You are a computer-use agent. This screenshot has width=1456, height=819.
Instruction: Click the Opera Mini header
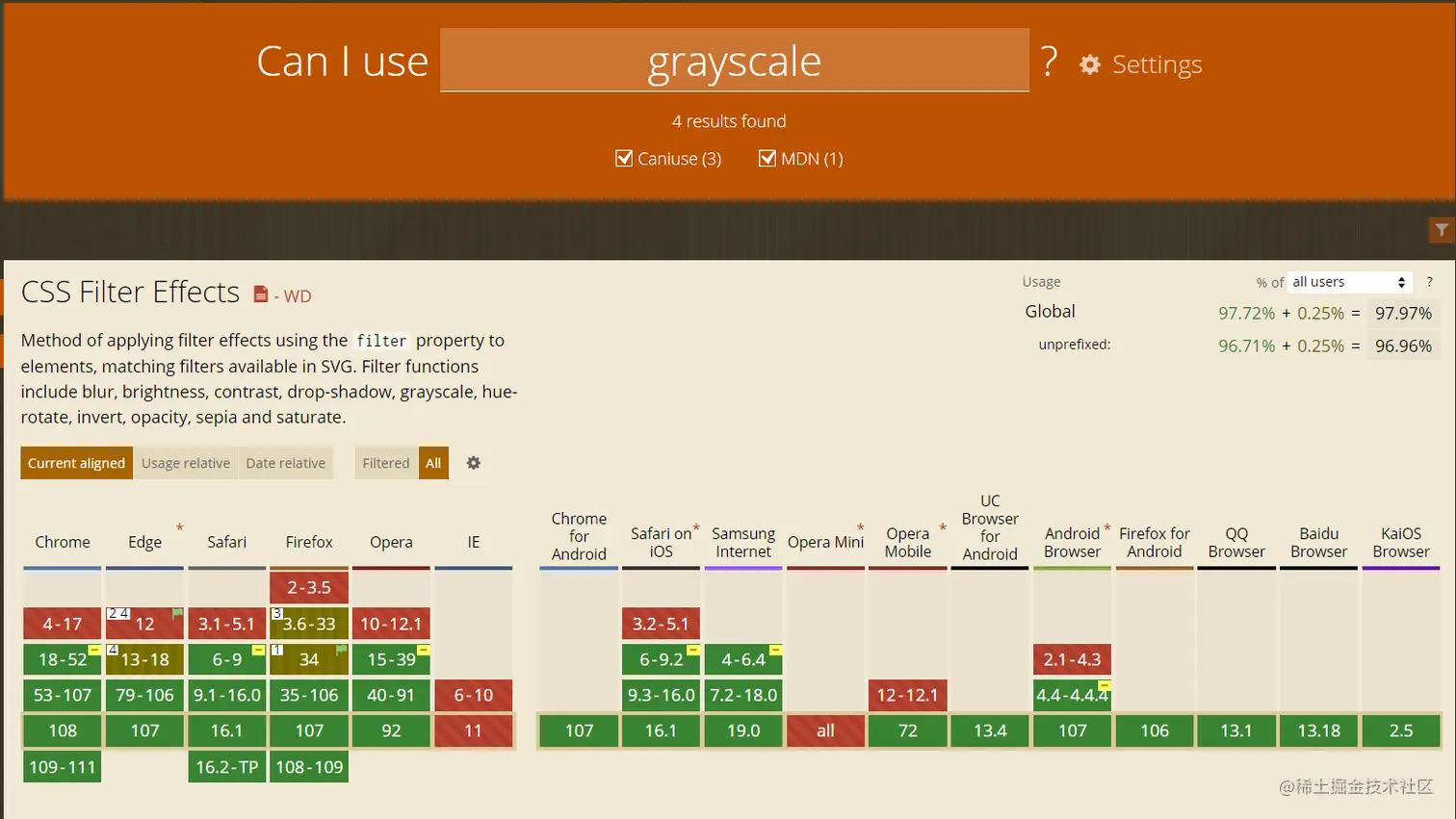point(825,542)
